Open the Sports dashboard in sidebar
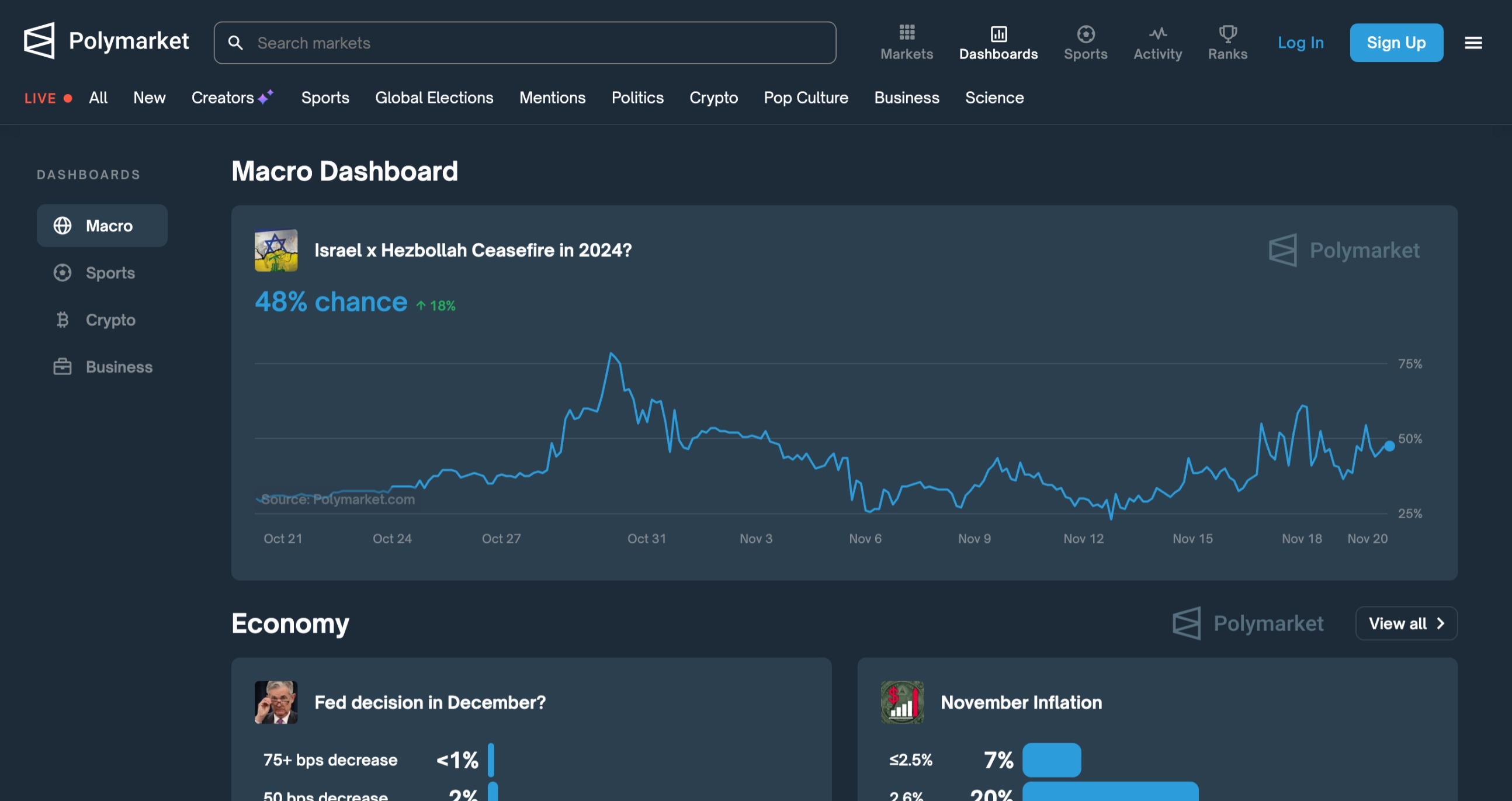Screen dimensions: 1512x801 click(102, 272)
